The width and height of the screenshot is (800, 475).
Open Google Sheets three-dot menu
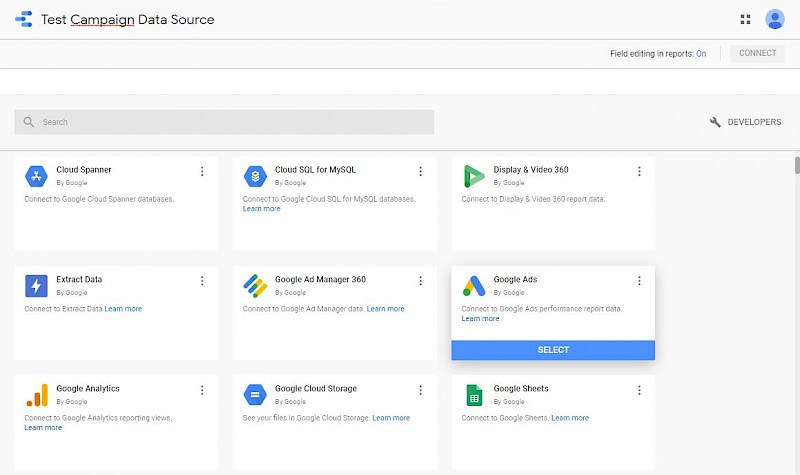[639, 390]
